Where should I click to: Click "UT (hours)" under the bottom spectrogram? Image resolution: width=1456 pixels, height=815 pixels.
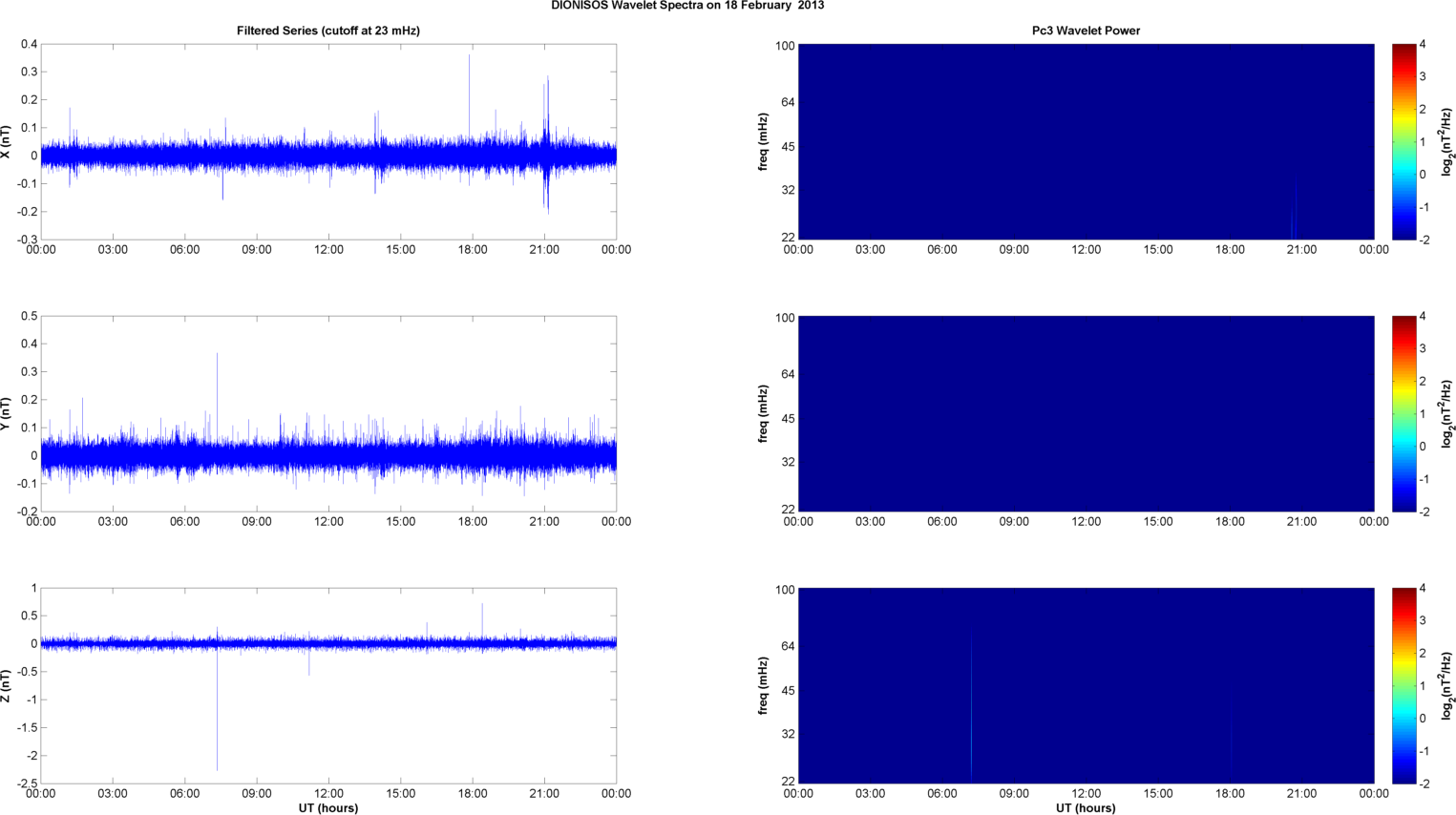(x=1086, y=807)
